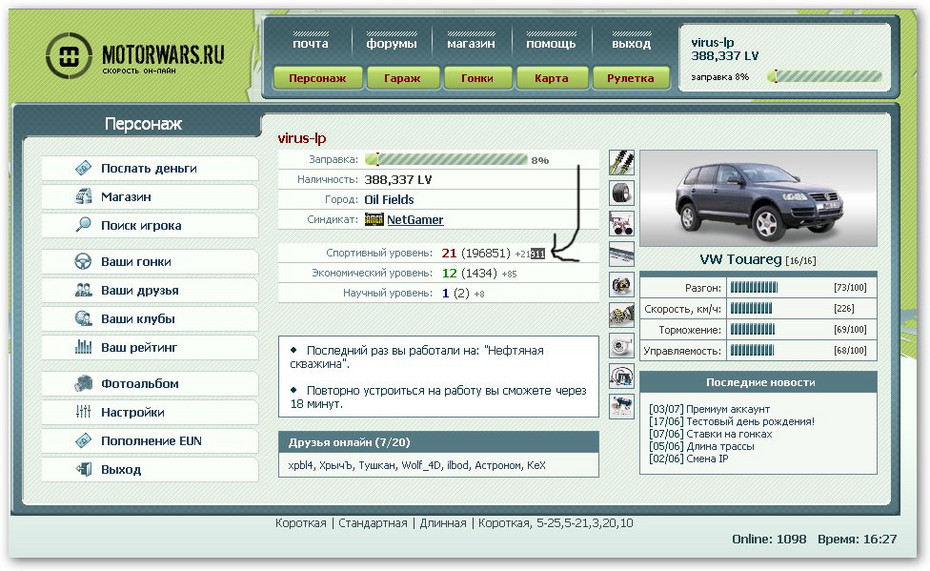930x571 pixels.
Task: Switch to the Персонаж tab
Action: coord(317,78)
